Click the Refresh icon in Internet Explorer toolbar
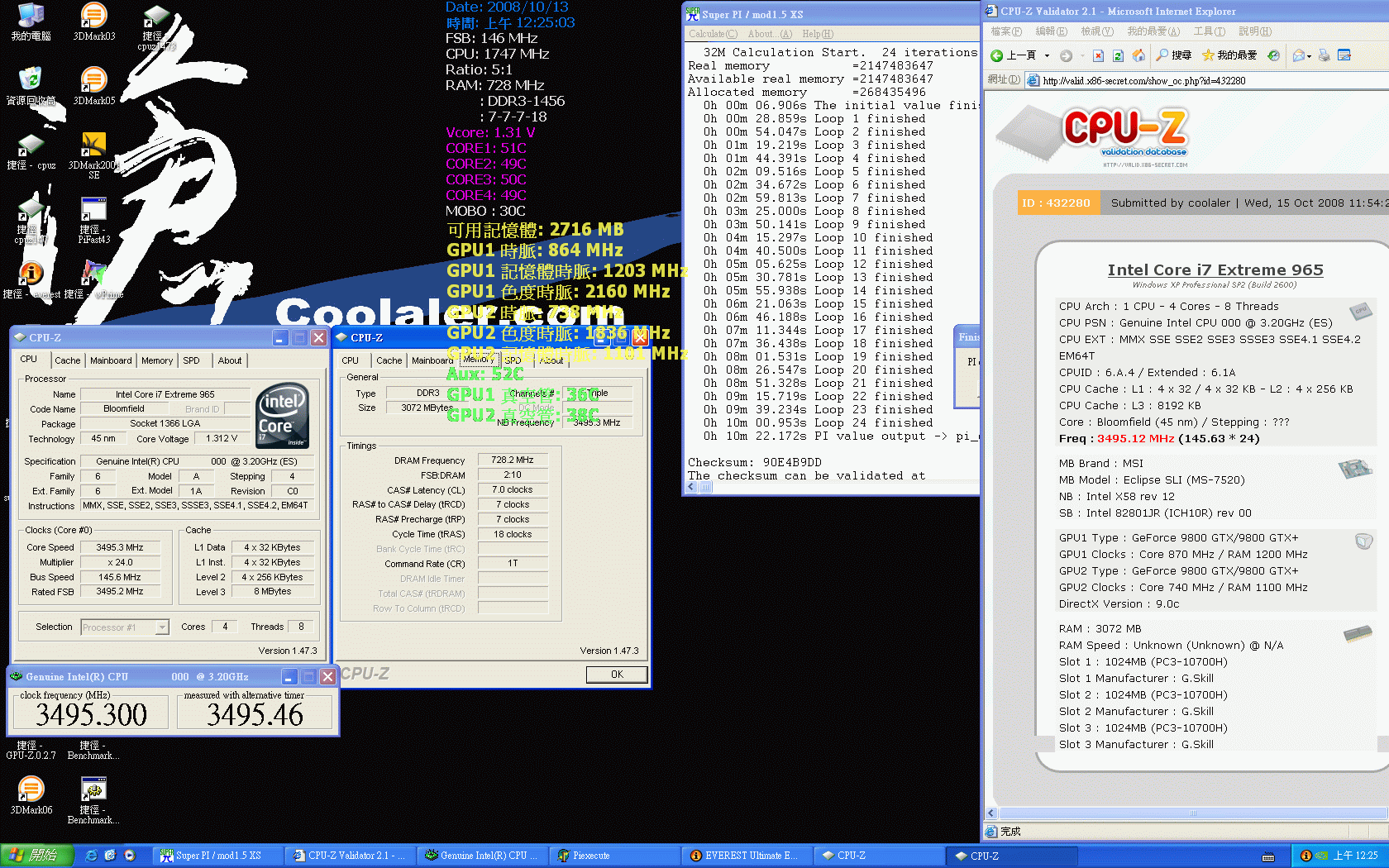 click(1118, 55)
